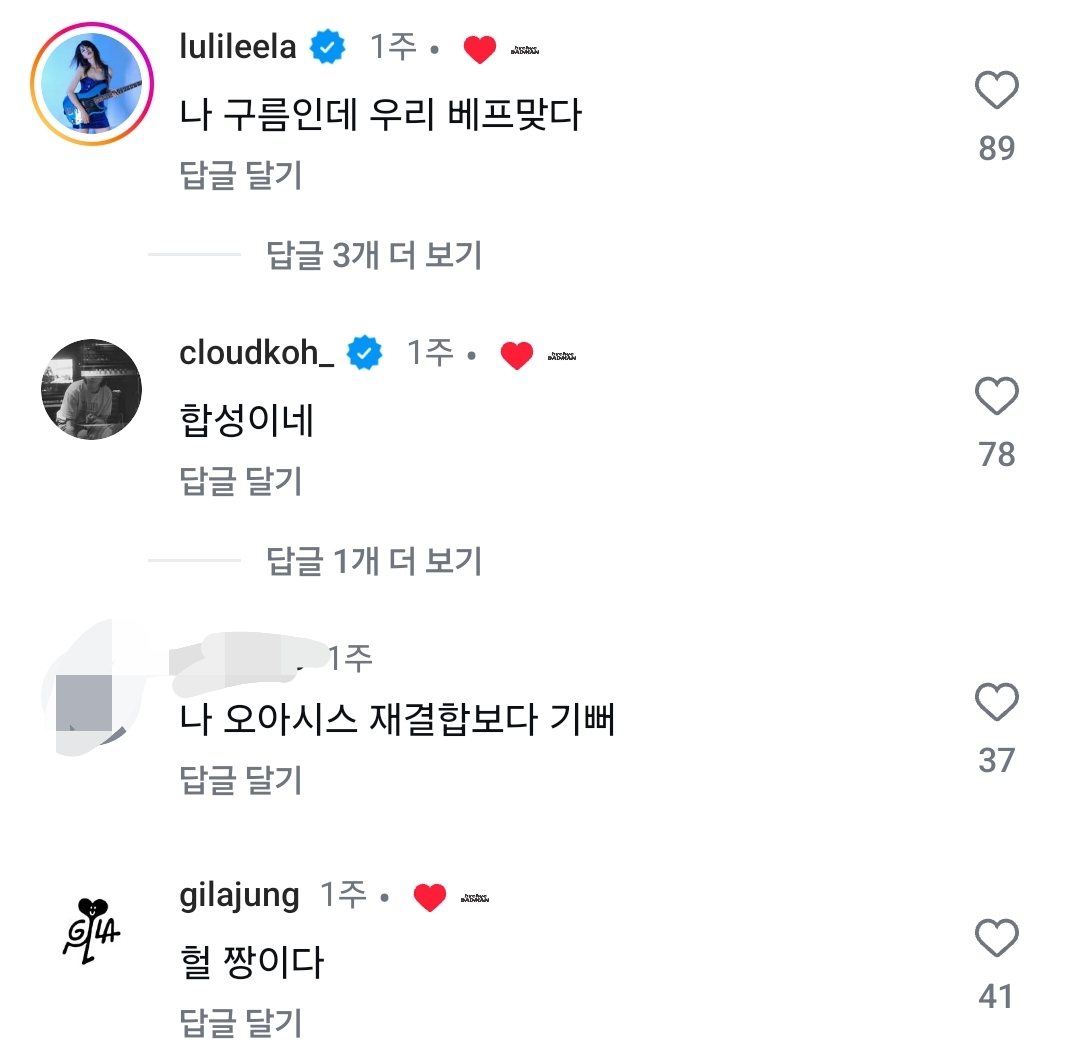Viewport: 1076px width, 1054px height.
Task: Click the red heart beside gilajung's timestamp
Action: click(429, 898)
